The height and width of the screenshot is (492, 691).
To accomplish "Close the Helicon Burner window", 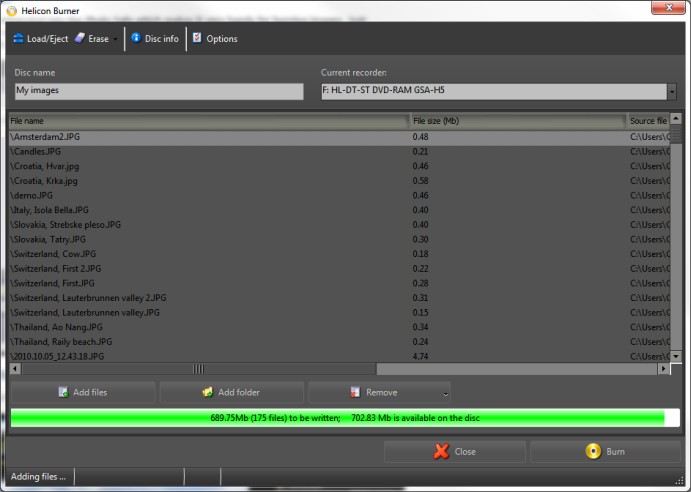I will coord(669,7).
